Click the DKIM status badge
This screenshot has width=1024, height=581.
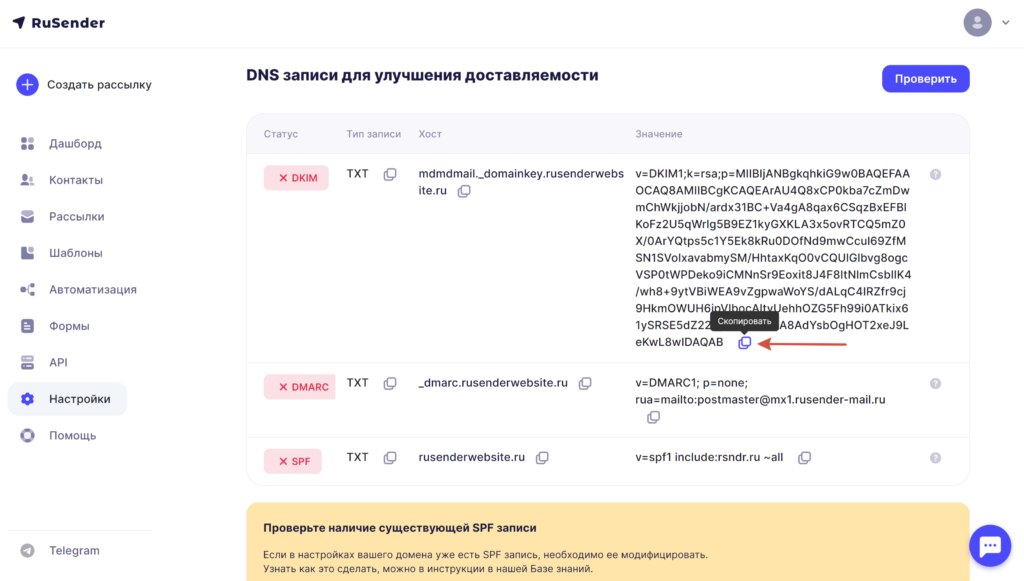pos(296,178)
